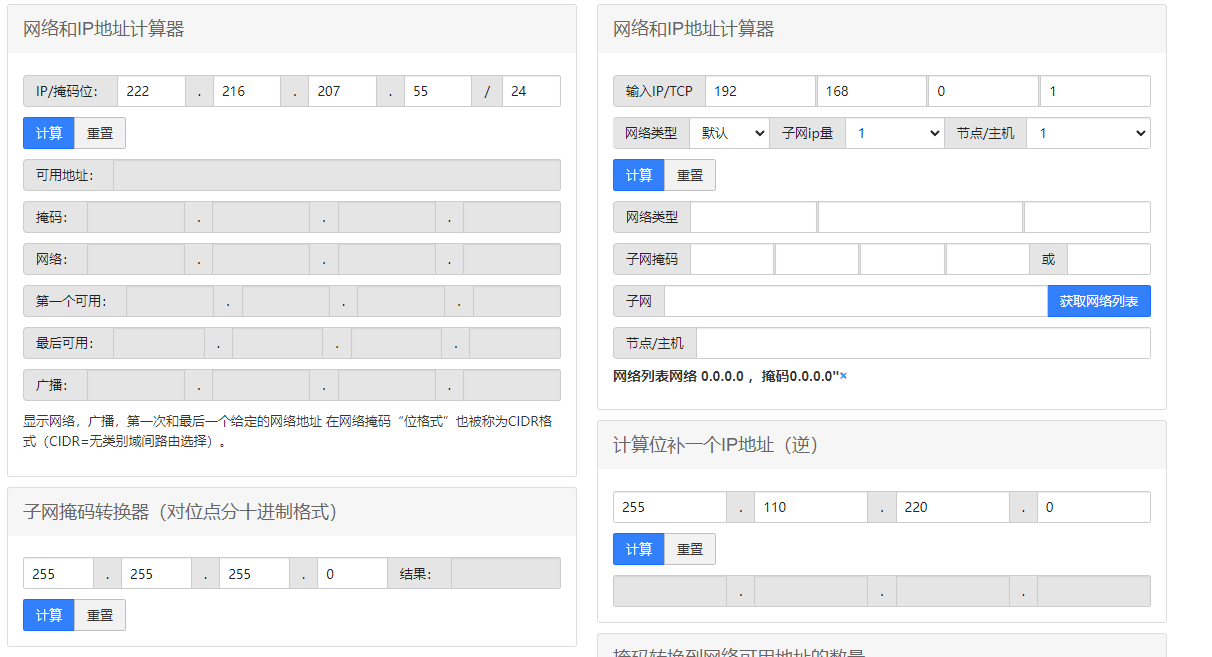This screenshot has height=657, width=1212.
Task: Click 重置 in the subnet mask converter
Action: [x=99, y=614]
